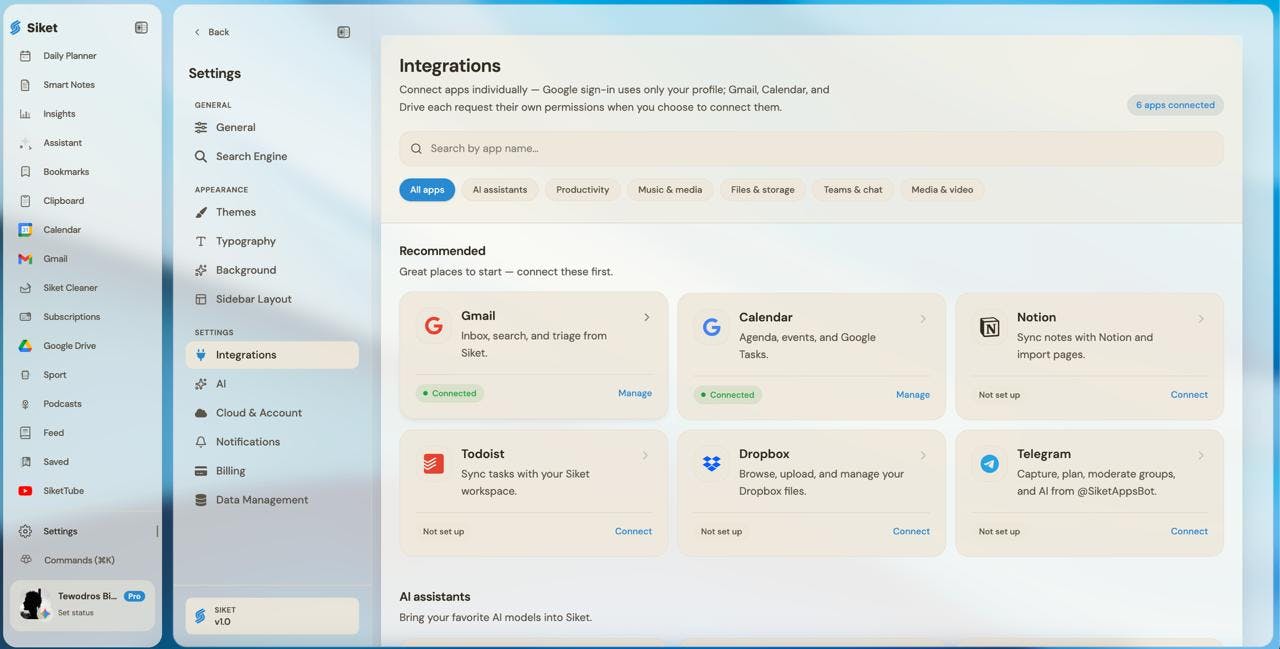Open the Assistant sparkle icon
This screenshot has height=649, width=1280.
(25, 143)
